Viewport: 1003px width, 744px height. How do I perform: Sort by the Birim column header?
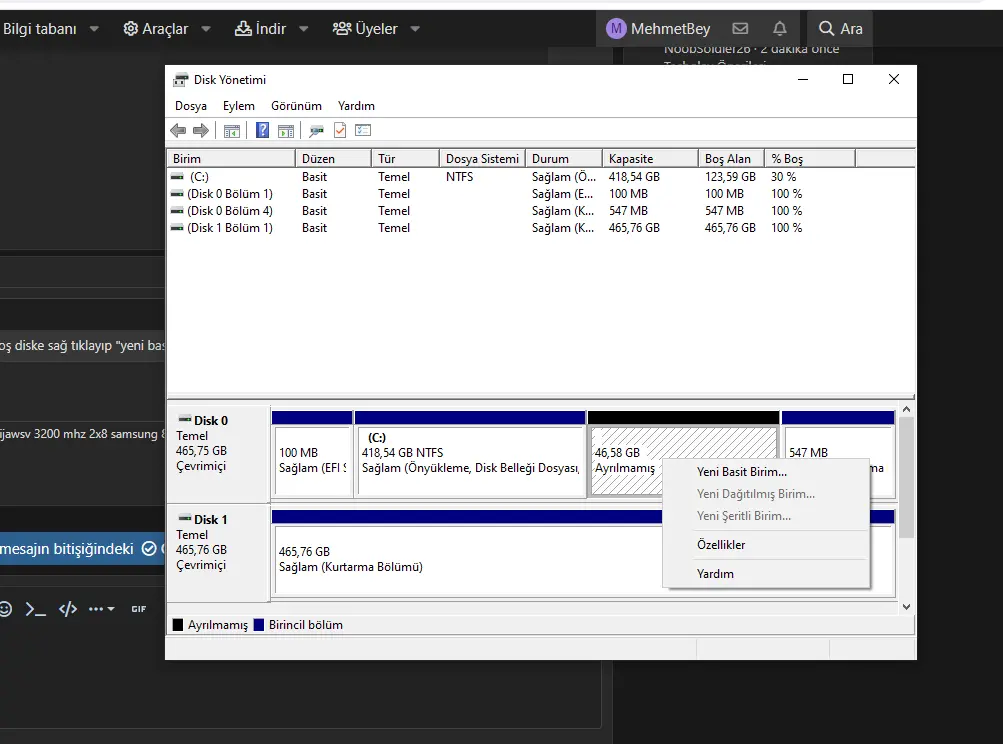pos(232,159)
